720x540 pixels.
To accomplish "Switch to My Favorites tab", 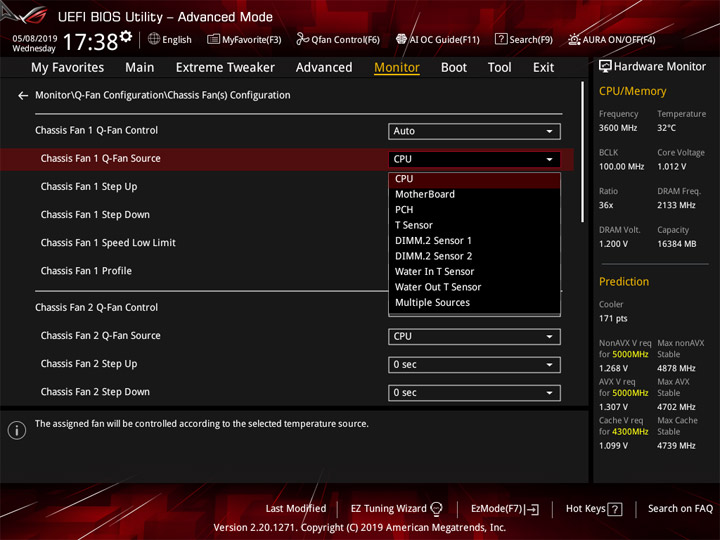I will click(68, 68).
